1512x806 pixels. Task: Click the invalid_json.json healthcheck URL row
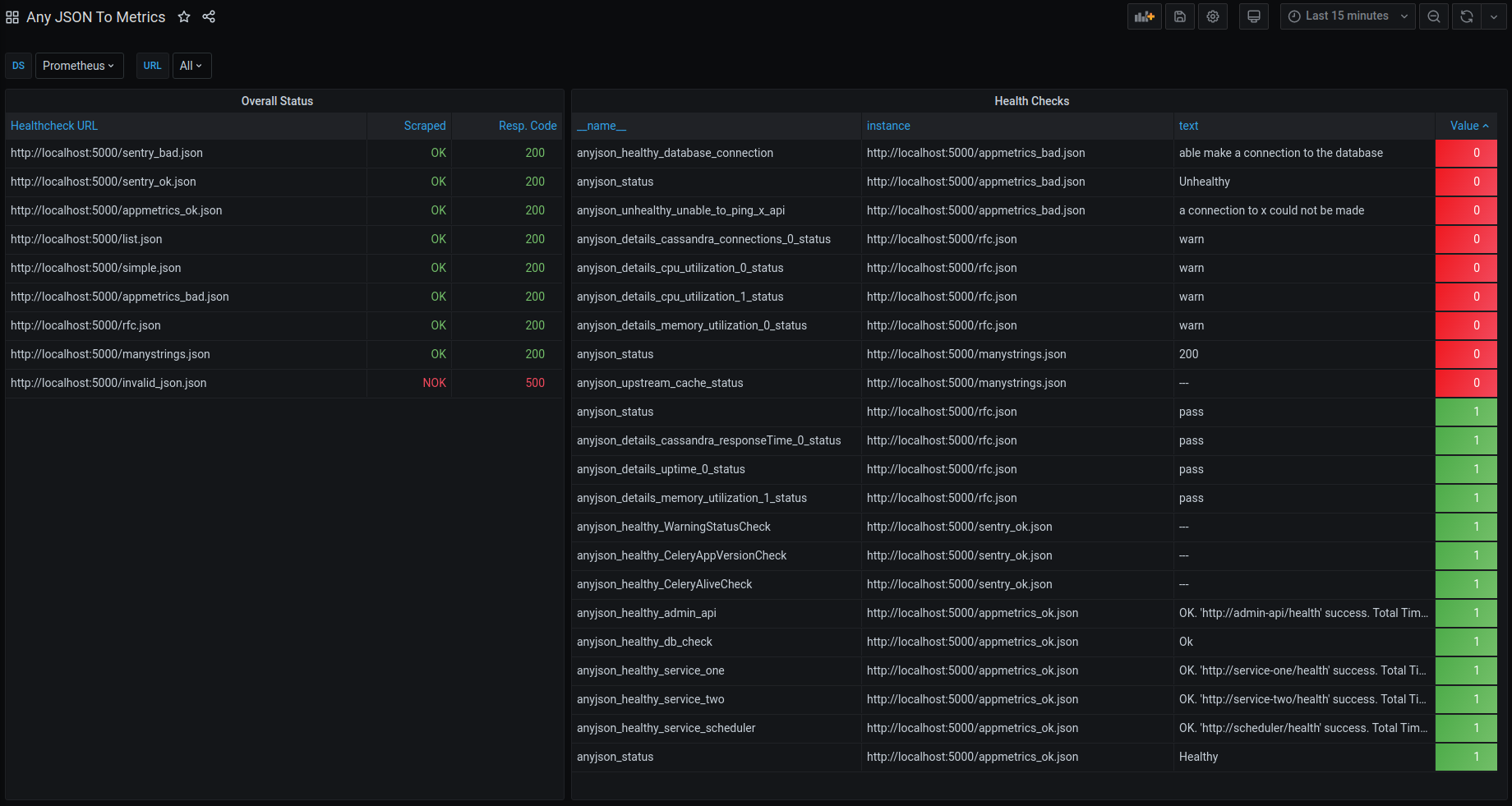(108, 383)
